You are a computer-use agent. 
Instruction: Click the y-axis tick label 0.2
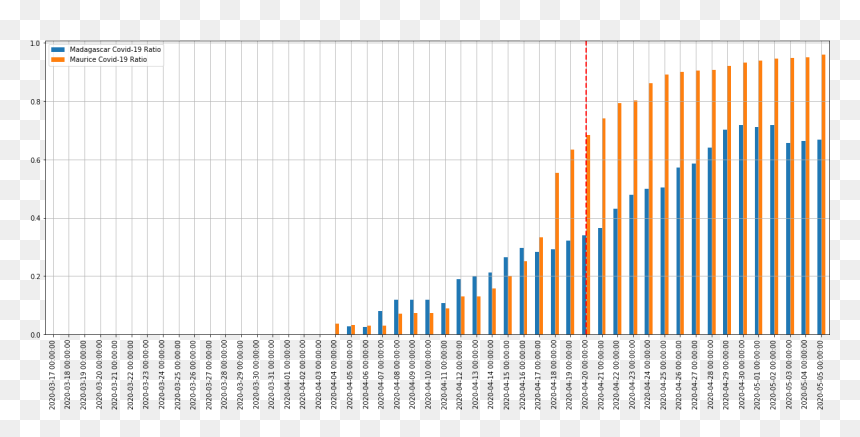(35, 276)
